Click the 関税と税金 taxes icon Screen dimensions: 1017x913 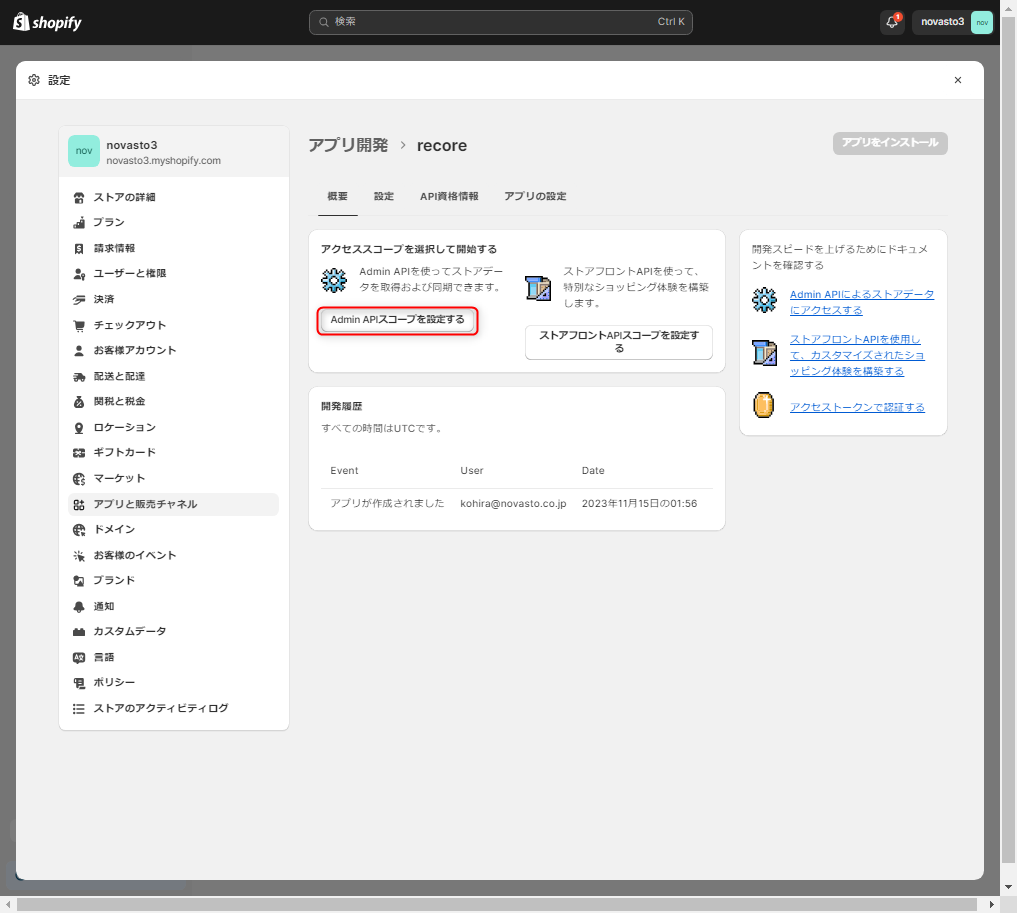pyautogui.click(x=78, y=401)
